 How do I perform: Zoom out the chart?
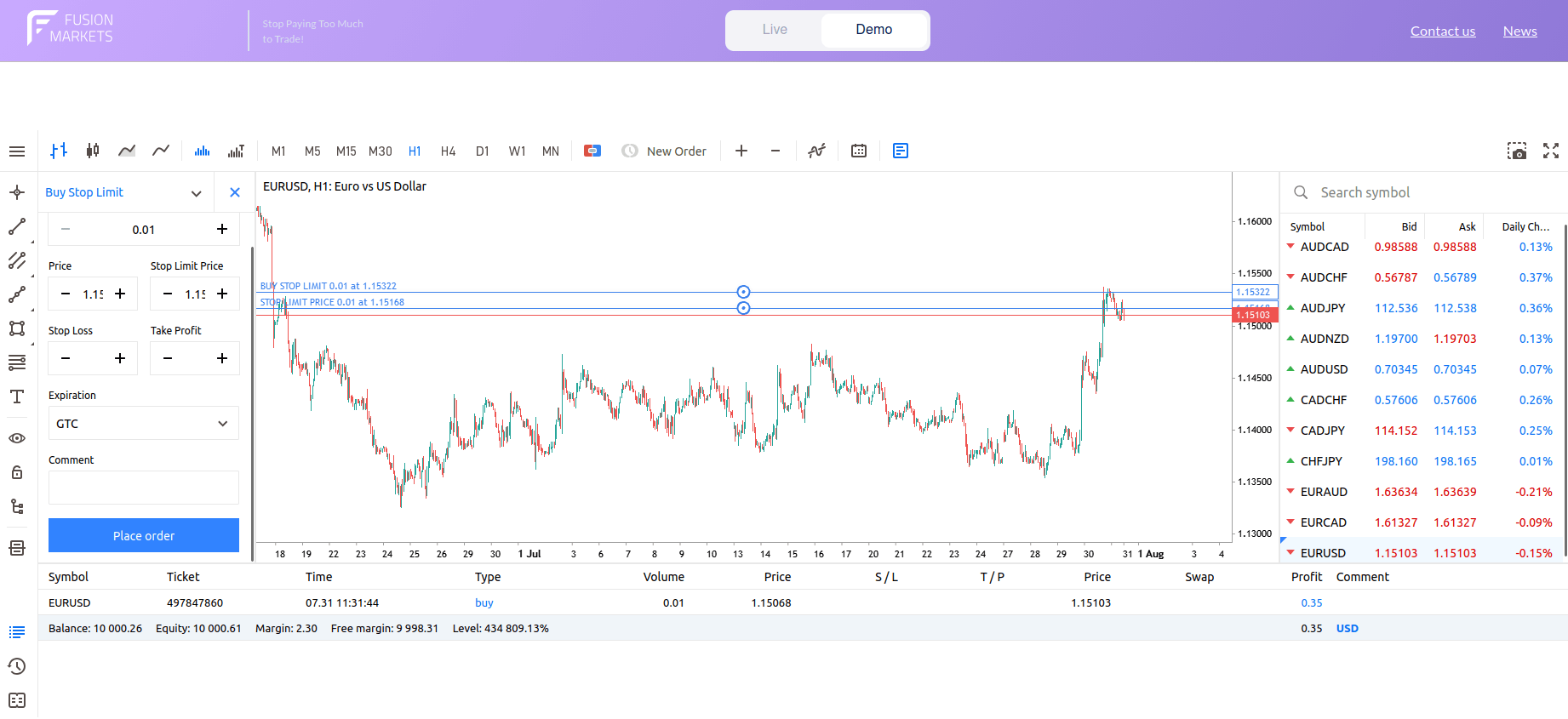(775, 151)
